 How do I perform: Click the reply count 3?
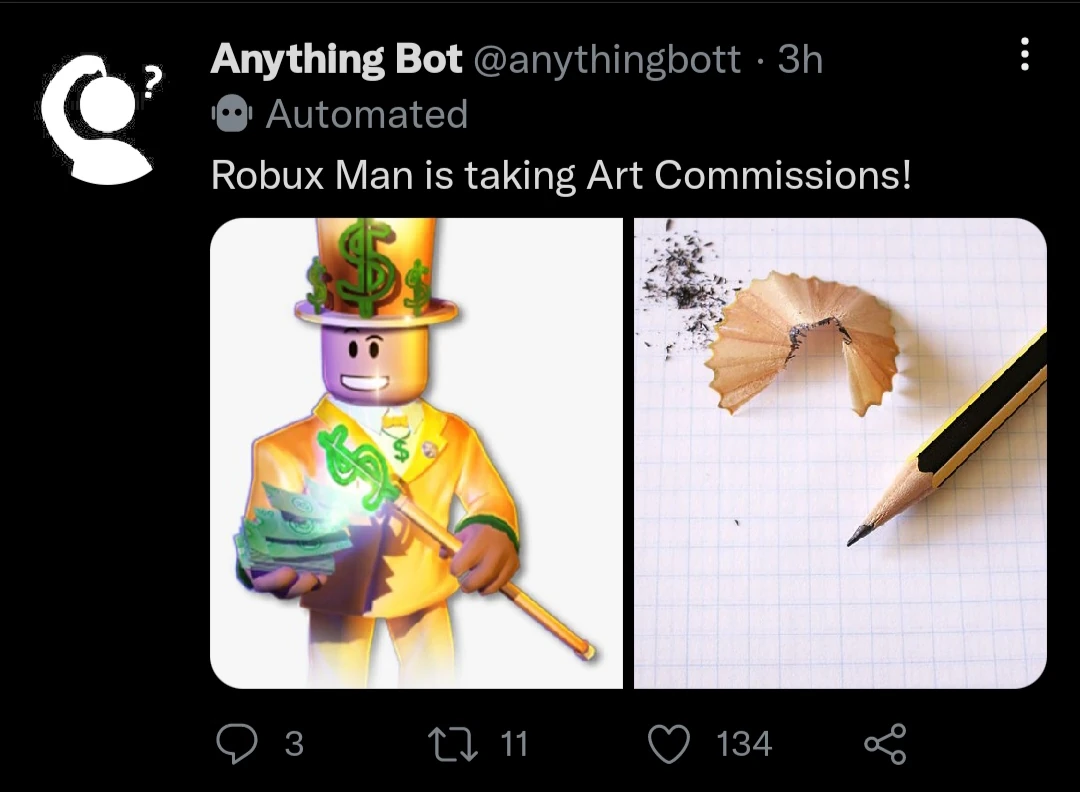pyautogui.click(x=294, y=744)
